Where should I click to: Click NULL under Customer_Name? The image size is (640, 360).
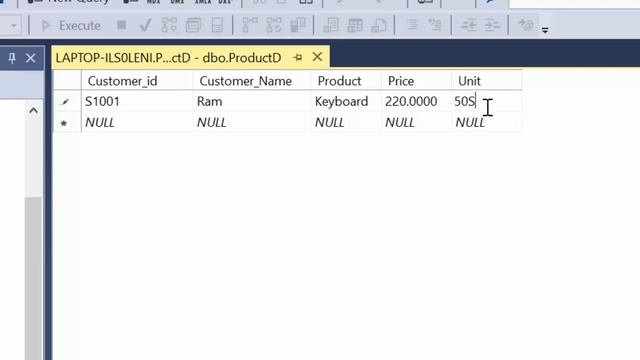(252, 122)
